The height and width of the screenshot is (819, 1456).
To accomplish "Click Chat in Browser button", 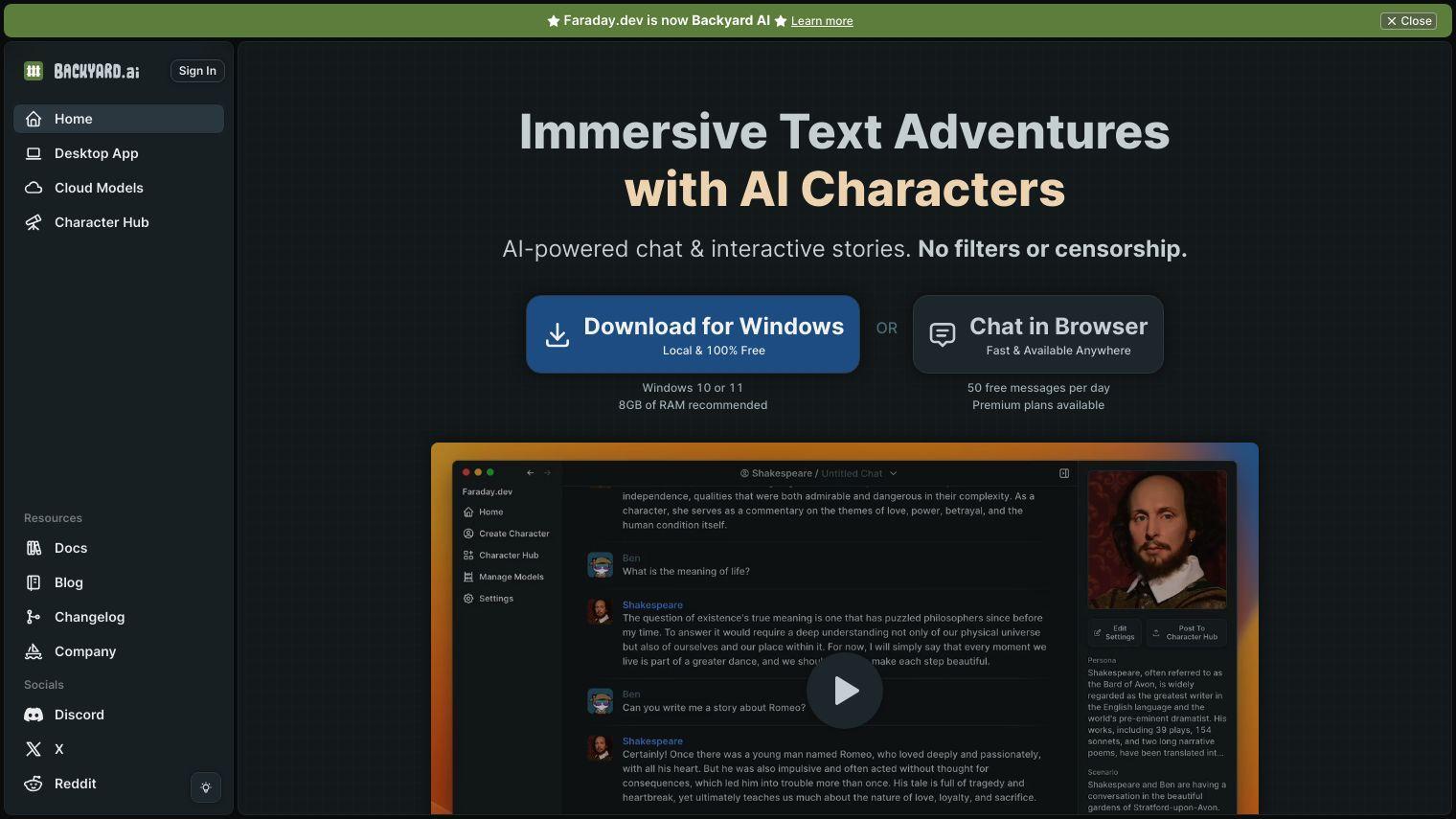I will pyautogui.click(x=1038, y=334).
